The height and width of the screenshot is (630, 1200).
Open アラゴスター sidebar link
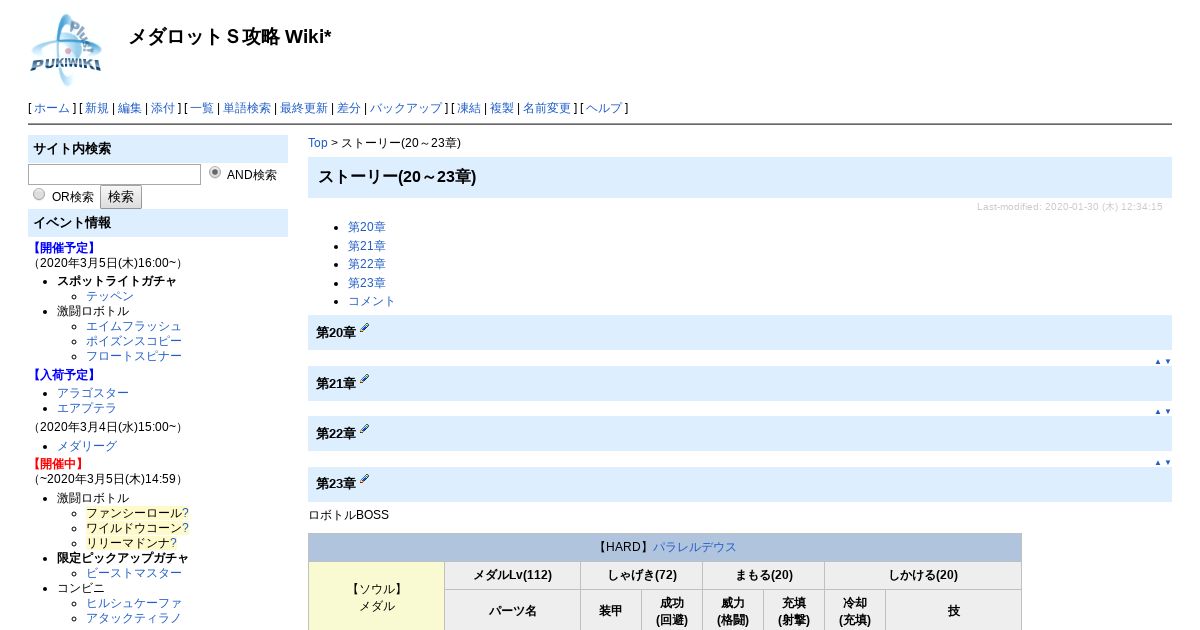click(93, 393)
